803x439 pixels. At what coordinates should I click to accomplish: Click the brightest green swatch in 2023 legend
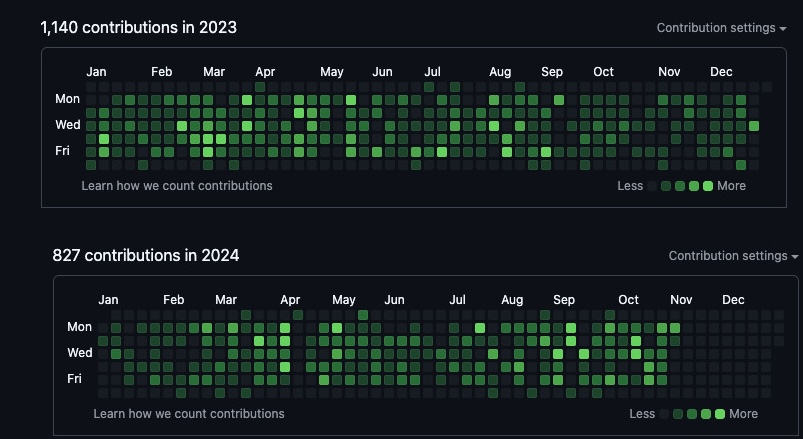(708, 186)
